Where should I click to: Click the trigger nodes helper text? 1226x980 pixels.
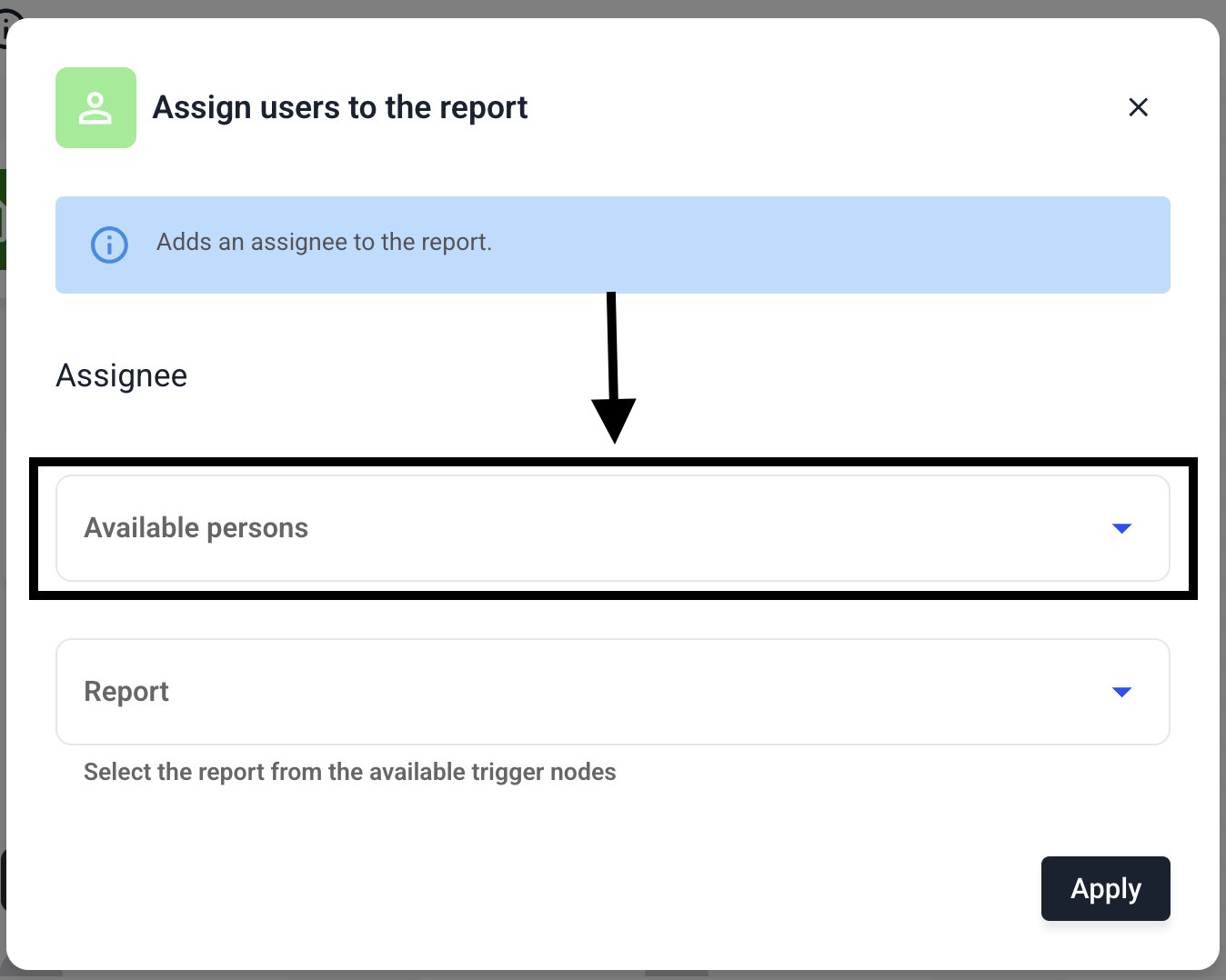point(350,772)
